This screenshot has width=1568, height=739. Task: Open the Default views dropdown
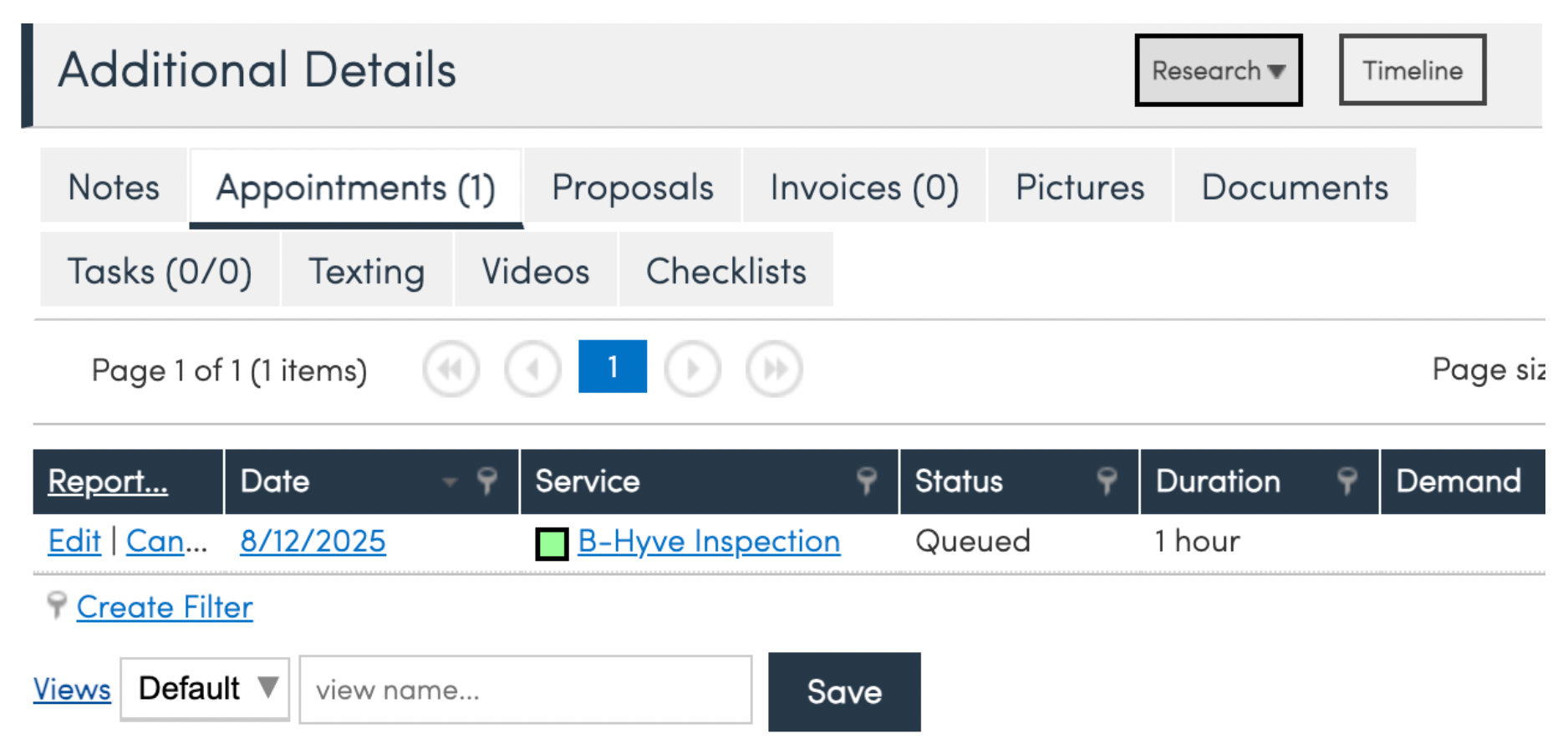point(205,689)
